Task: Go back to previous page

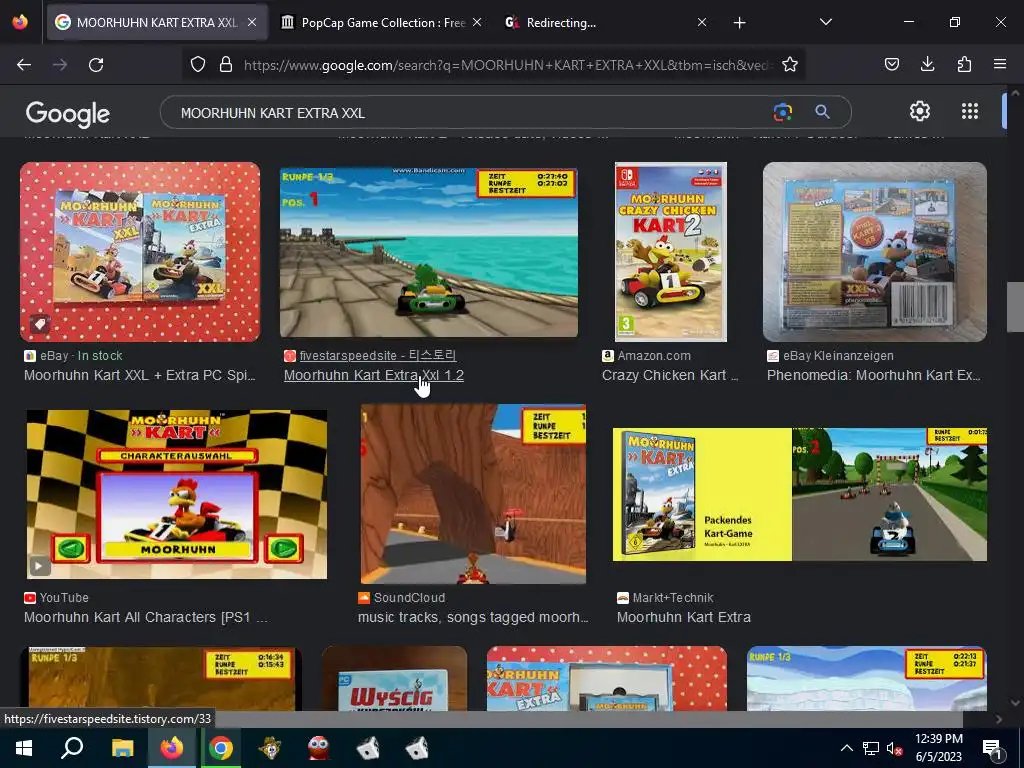Action: coord(24,65)
